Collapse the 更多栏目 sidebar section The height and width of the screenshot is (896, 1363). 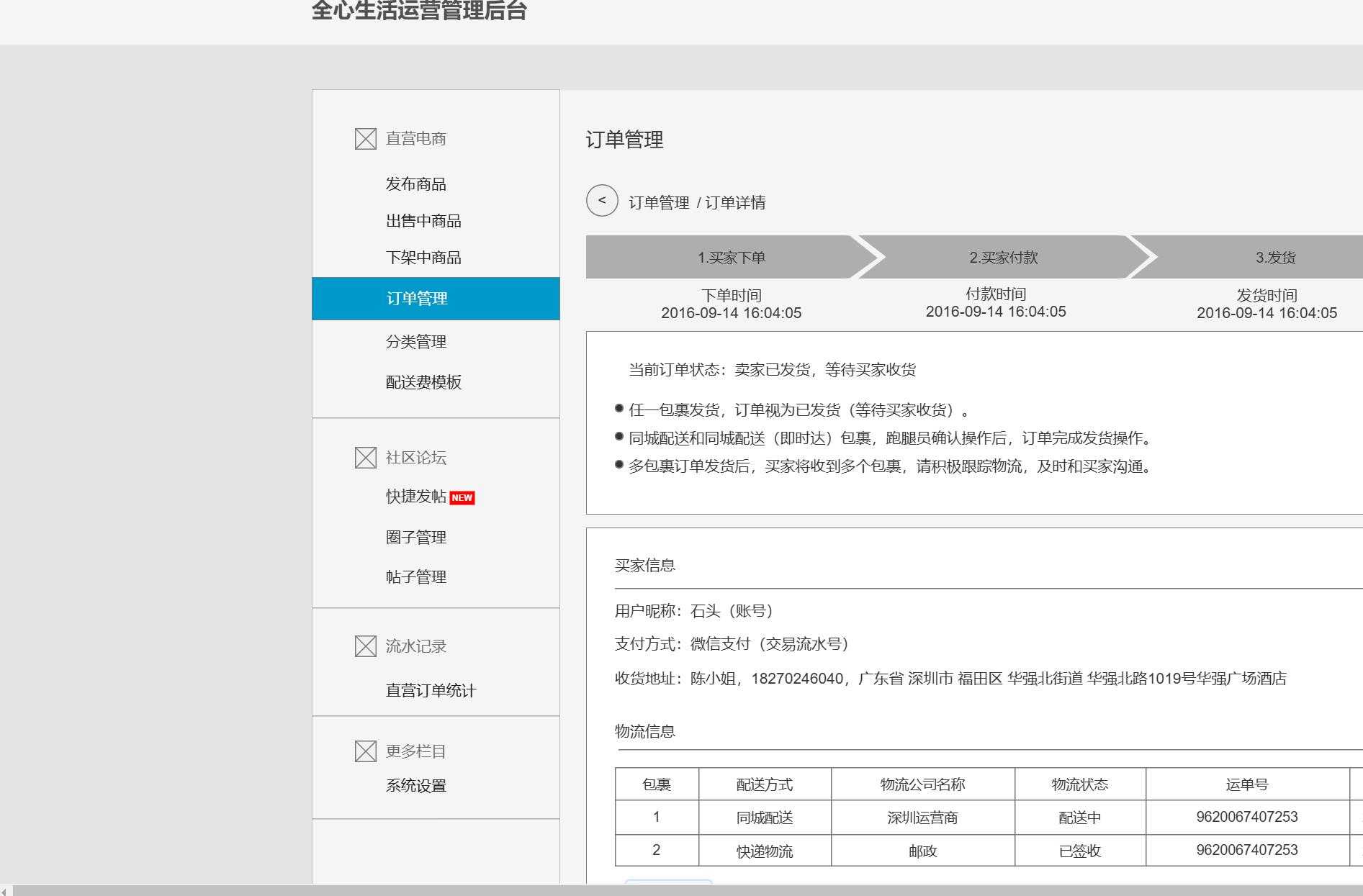[415, 751]
